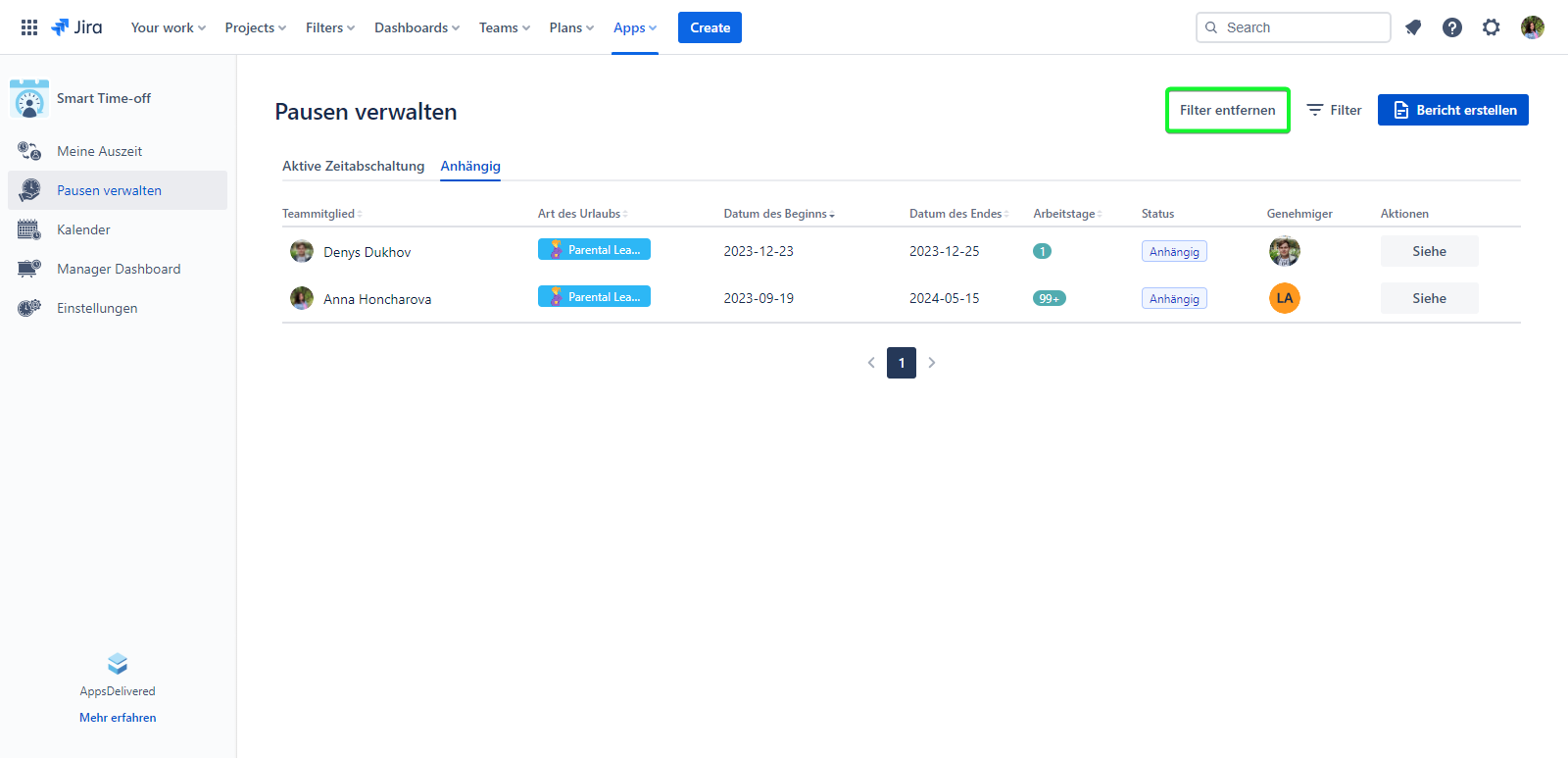The width and height of the screenshot is (1568, 758).
Task: Switch to Aktive Zeitabschaltung tab
Action: click(x=353, y=166)
